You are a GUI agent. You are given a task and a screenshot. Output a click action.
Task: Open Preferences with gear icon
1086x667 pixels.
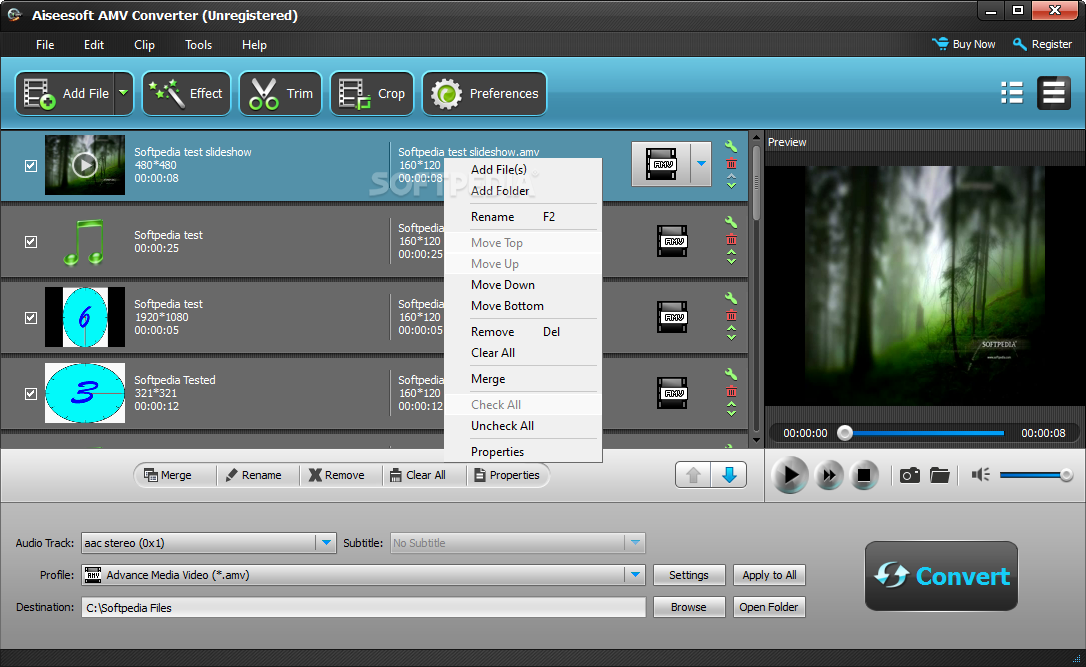(x=484, y=94)
